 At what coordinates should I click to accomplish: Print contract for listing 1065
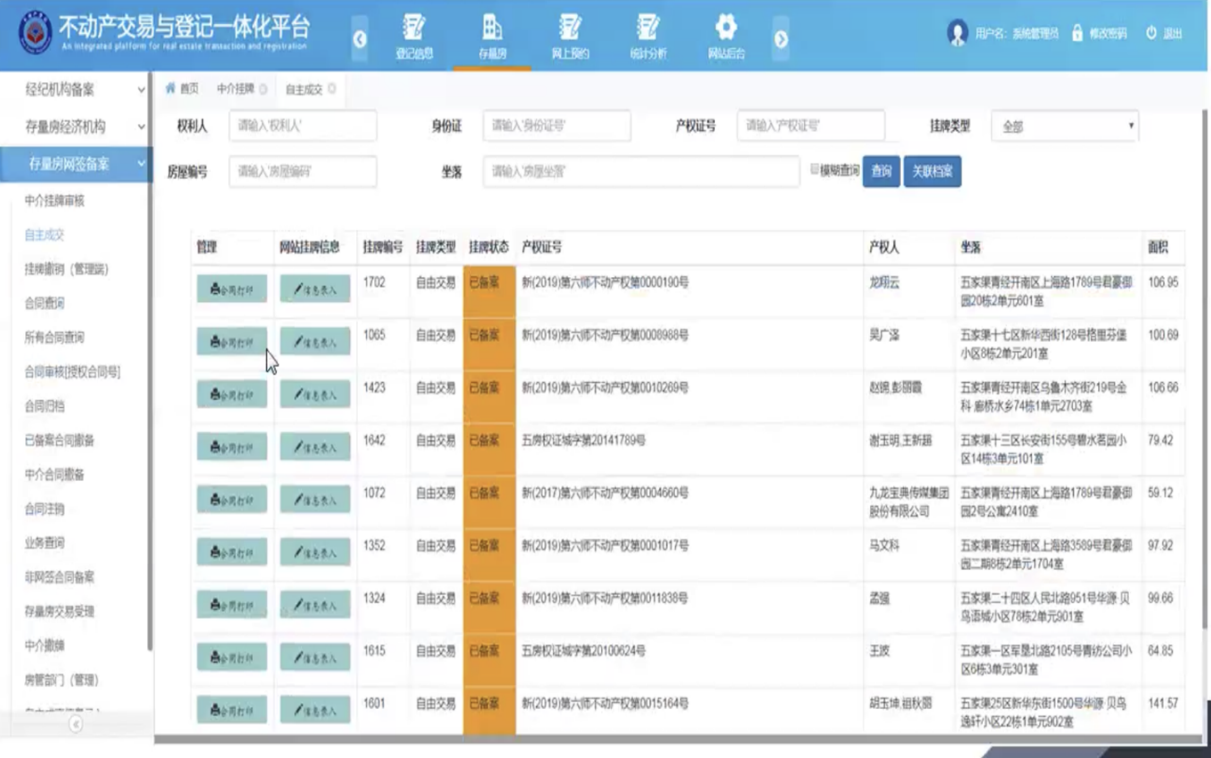[x=232, y=342]
